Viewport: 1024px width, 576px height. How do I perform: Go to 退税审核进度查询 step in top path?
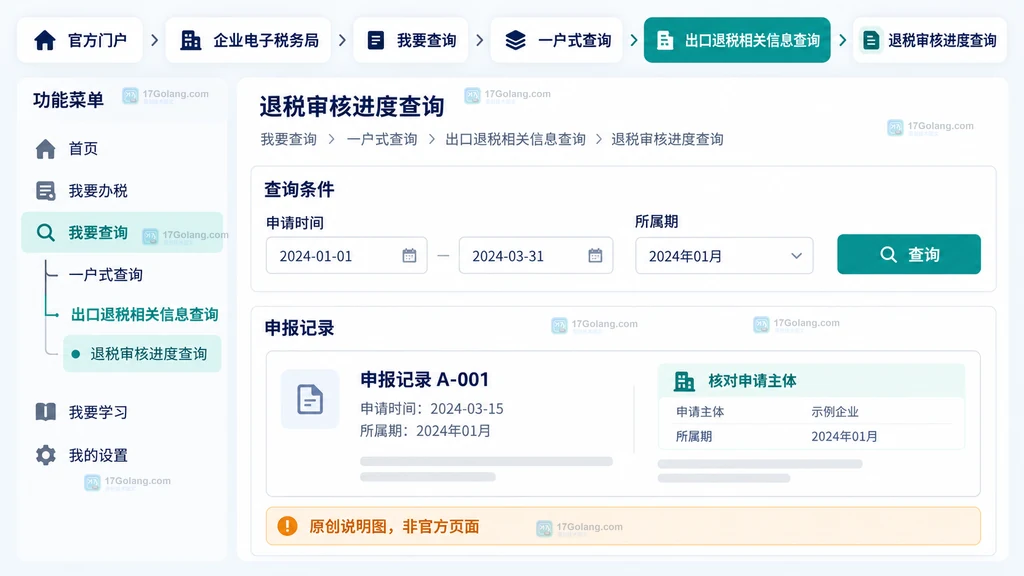click(930, 40)
